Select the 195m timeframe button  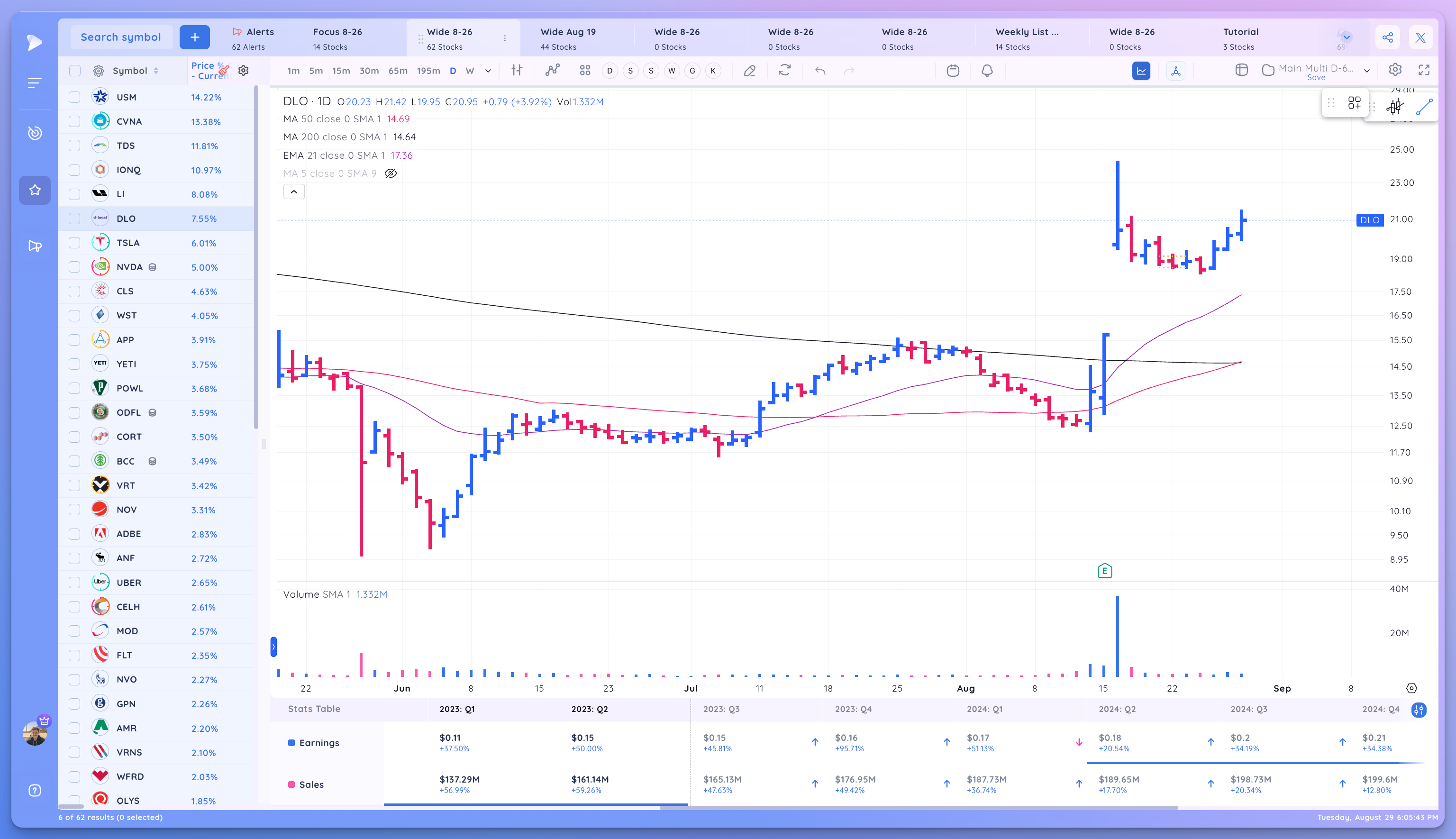(428, 70)
